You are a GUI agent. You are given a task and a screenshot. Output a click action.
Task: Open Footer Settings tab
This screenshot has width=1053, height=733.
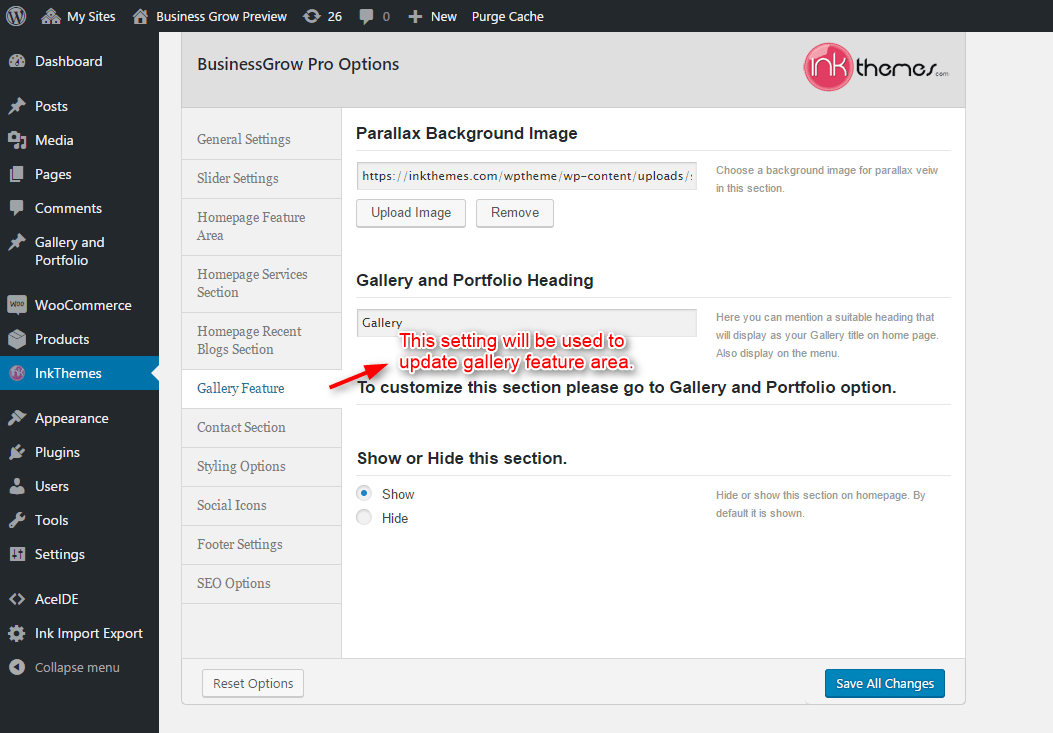coord(261,544)
